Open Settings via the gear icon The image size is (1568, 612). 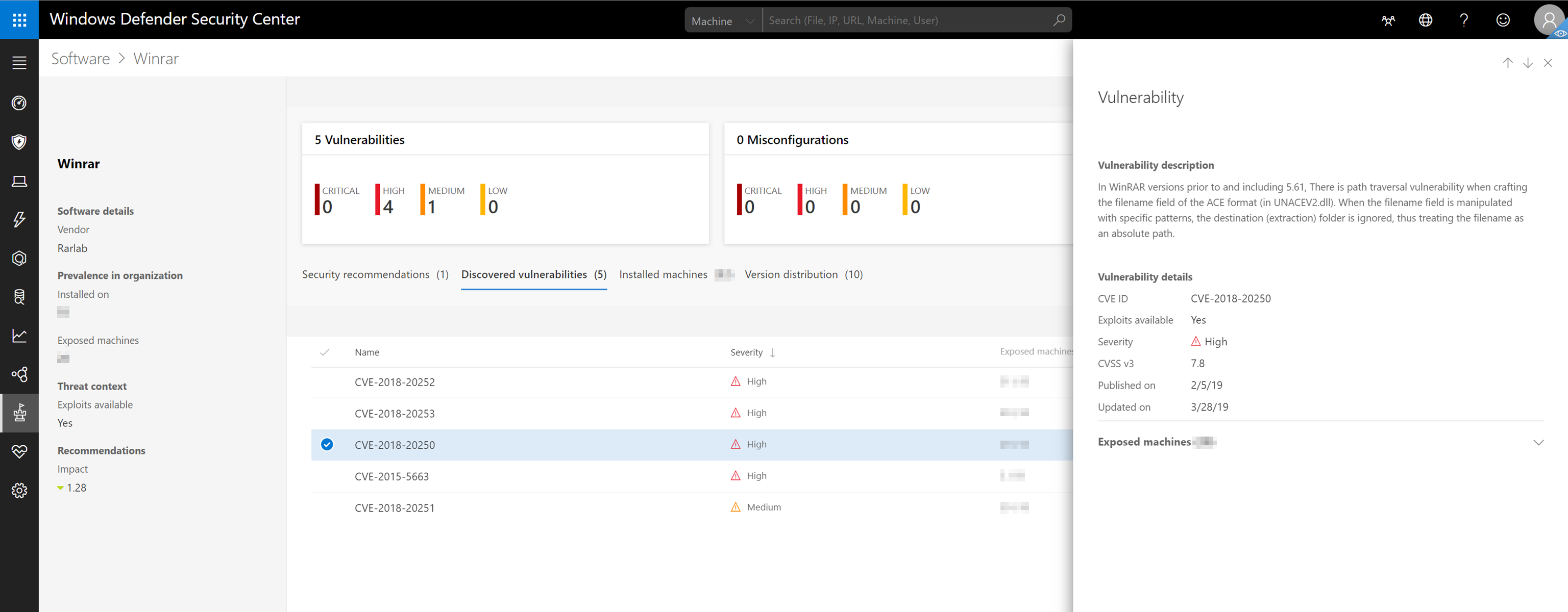click(x=19, y=490)
